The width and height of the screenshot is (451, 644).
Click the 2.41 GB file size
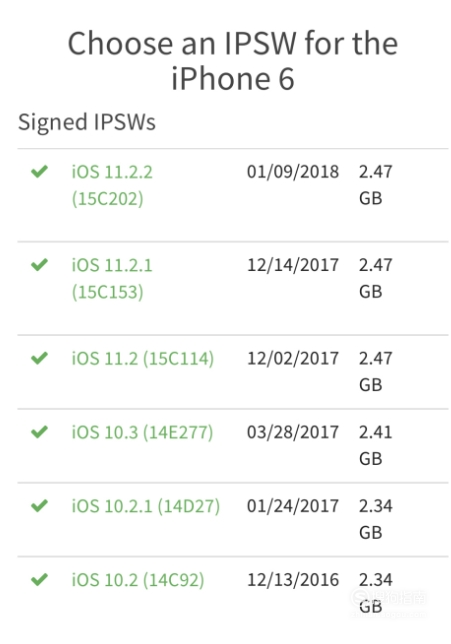pos(375,446)
